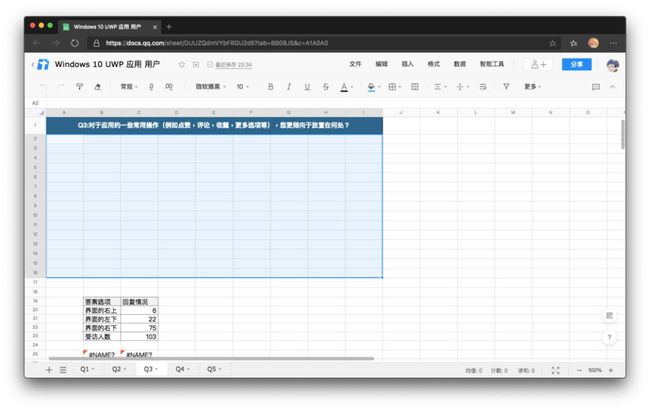This screenshot has width=650, height=410.
Task: Add a new sheet with plus button
Action: 49,370
